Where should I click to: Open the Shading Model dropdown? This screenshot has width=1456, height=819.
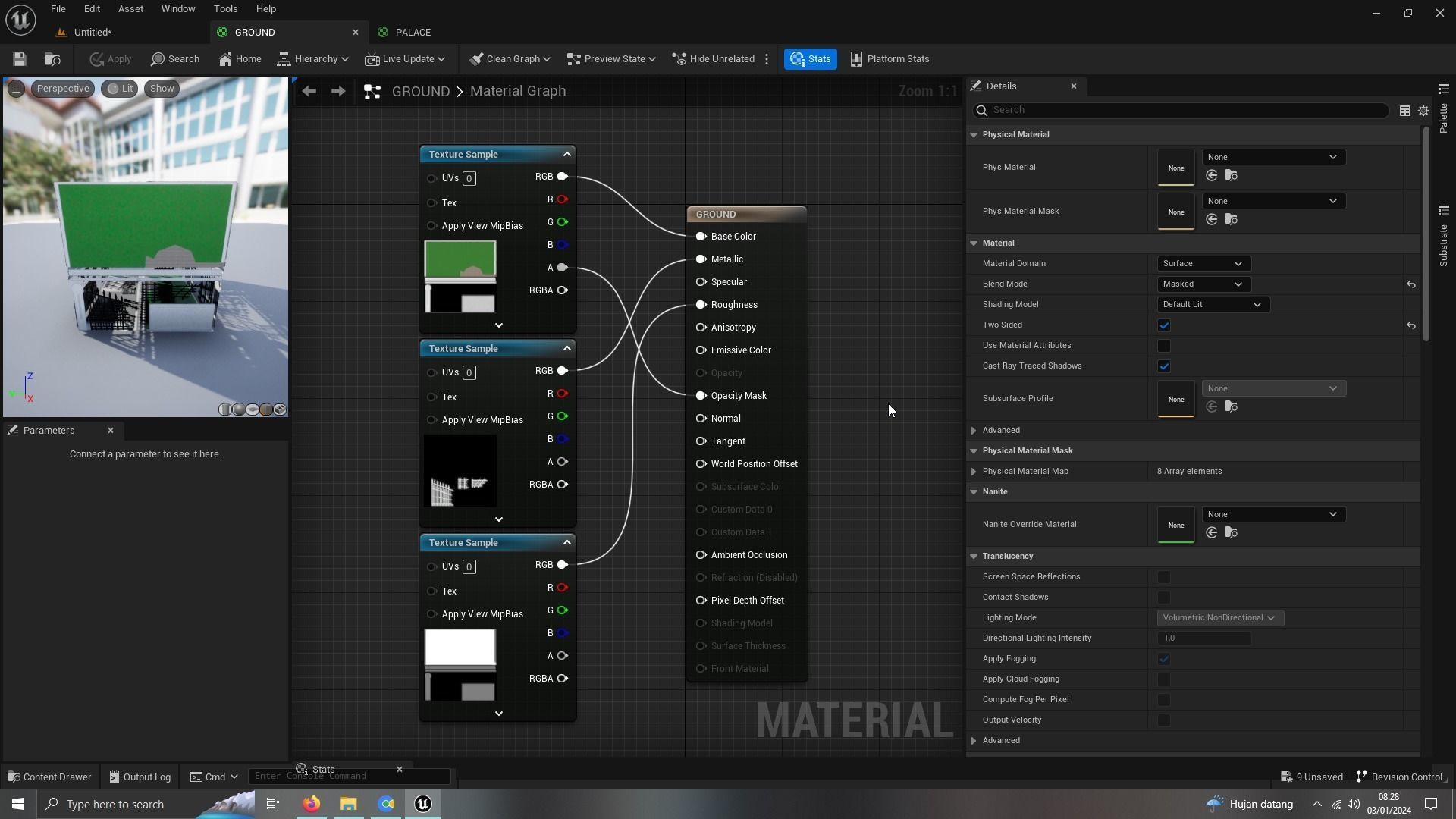(x=1212, y=305)
